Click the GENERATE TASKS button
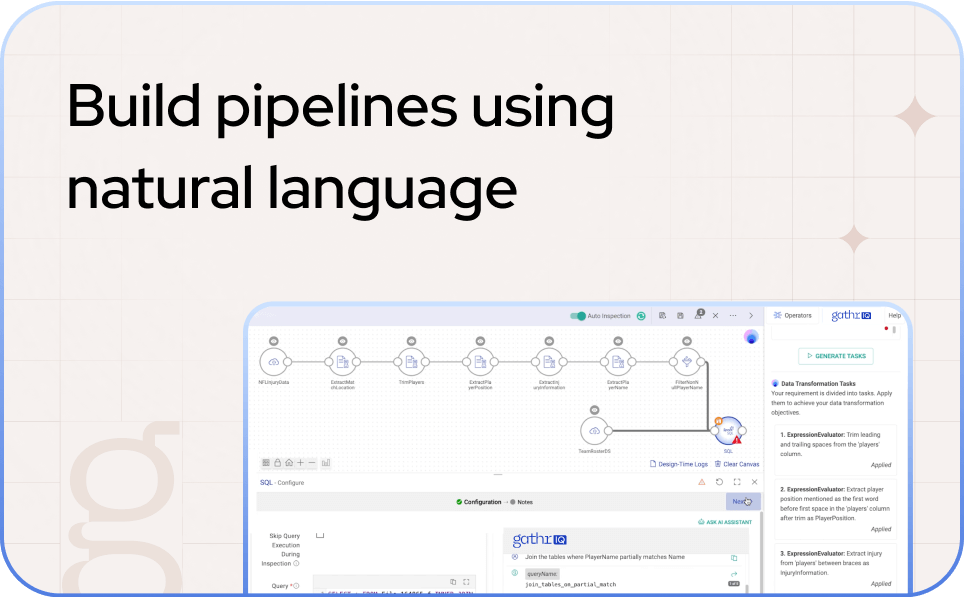This screenshot has width=964, height=597. pos(836,356)
